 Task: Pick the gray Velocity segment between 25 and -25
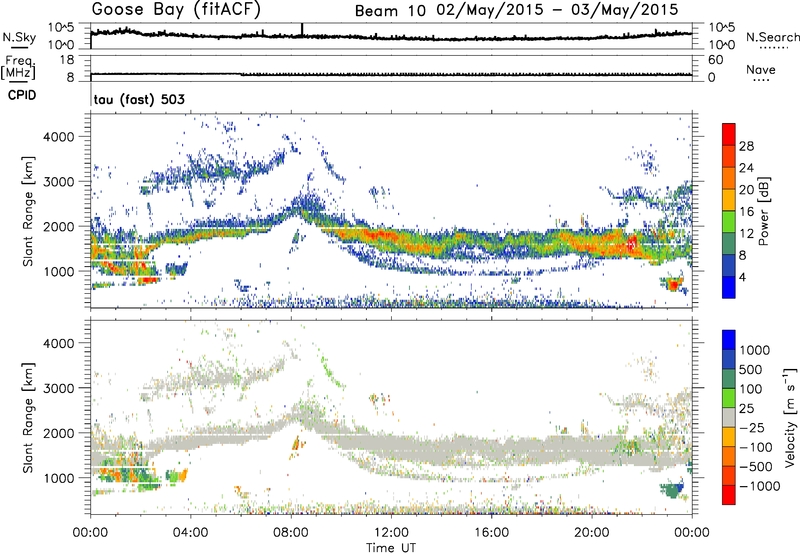tap(729, 417)
